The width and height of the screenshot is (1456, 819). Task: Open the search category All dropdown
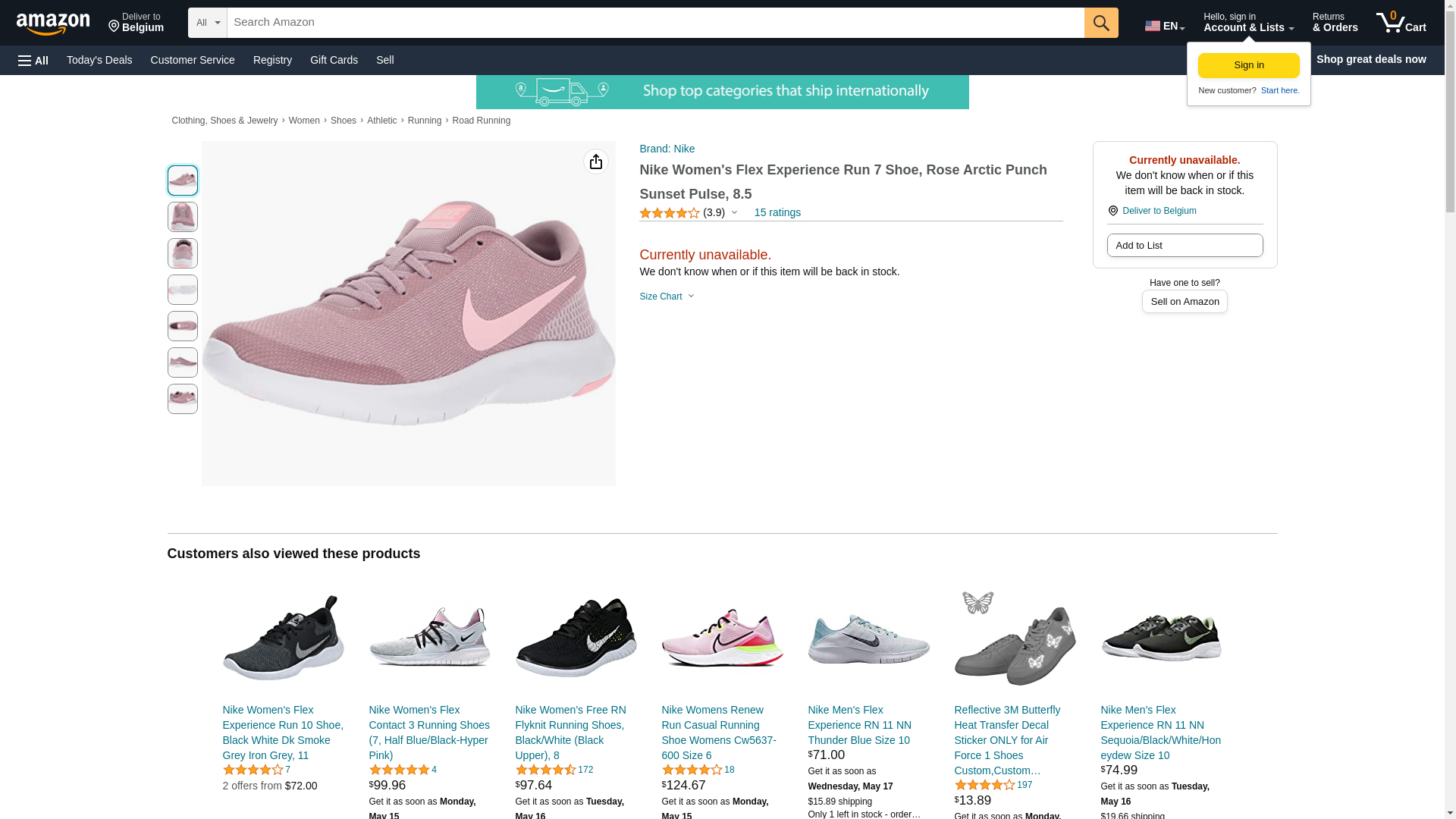[207, 23]
